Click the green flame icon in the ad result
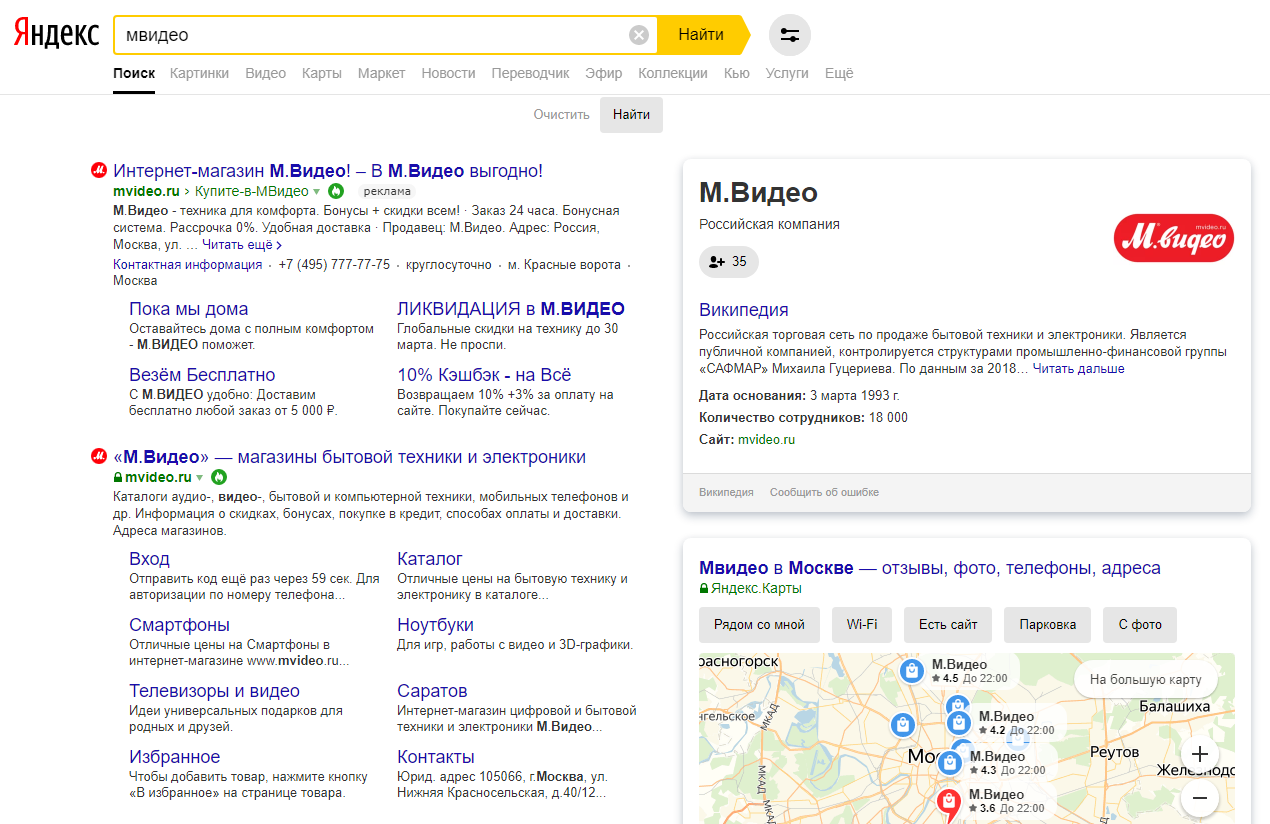Image resolution: width=1270 pixels, height=824 pixels. click(336, 191)
